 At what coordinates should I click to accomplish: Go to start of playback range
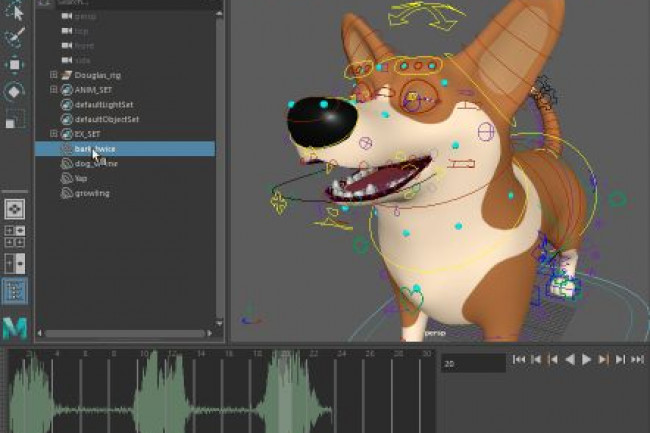519,359
